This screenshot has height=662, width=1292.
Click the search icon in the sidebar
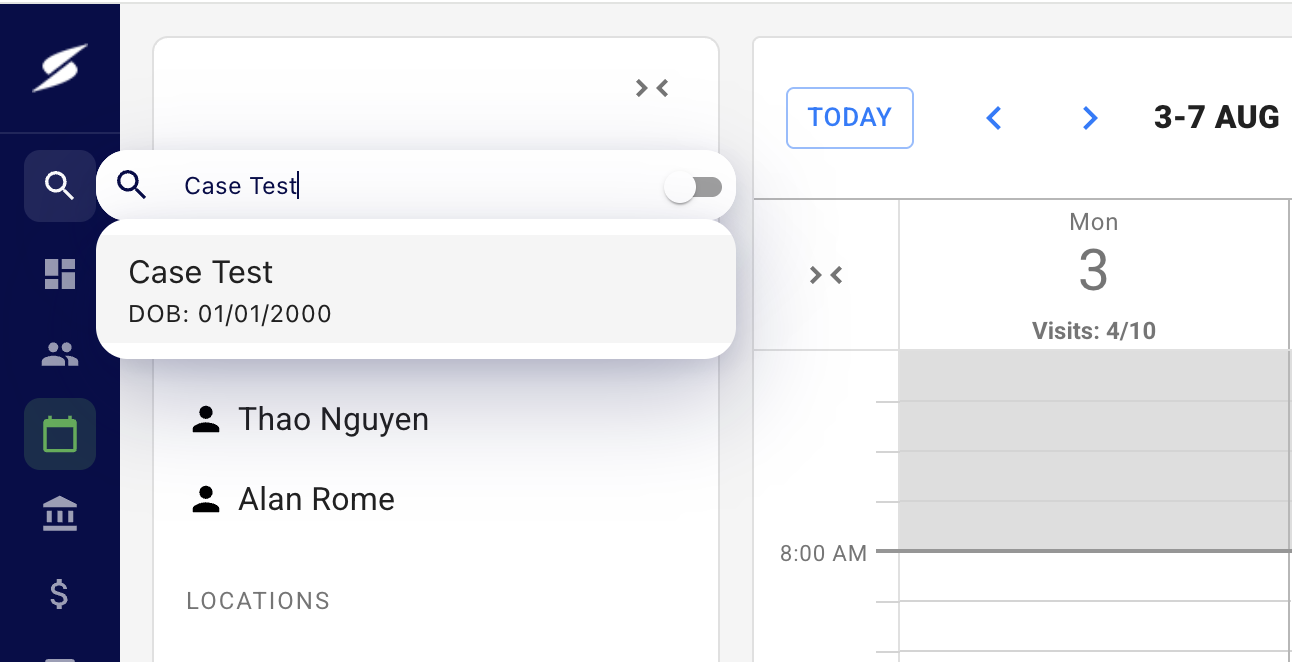coord(60,186)
